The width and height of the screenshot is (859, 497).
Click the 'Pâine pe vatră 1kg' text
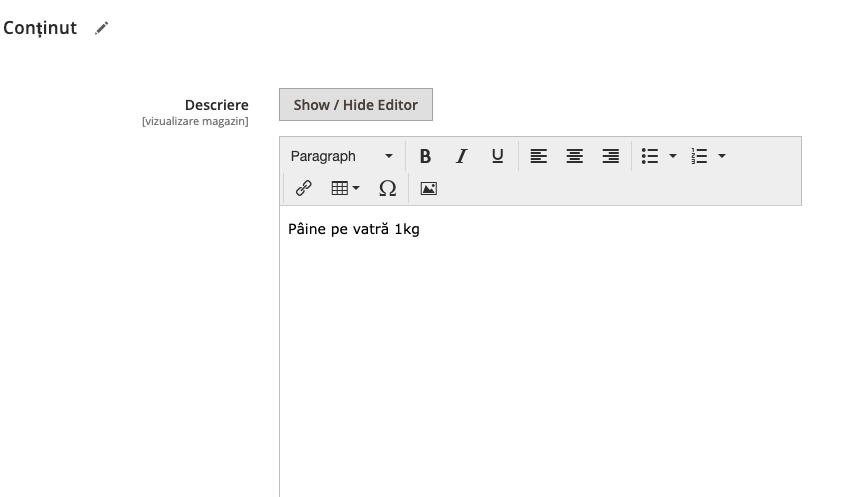coord(354,229)
